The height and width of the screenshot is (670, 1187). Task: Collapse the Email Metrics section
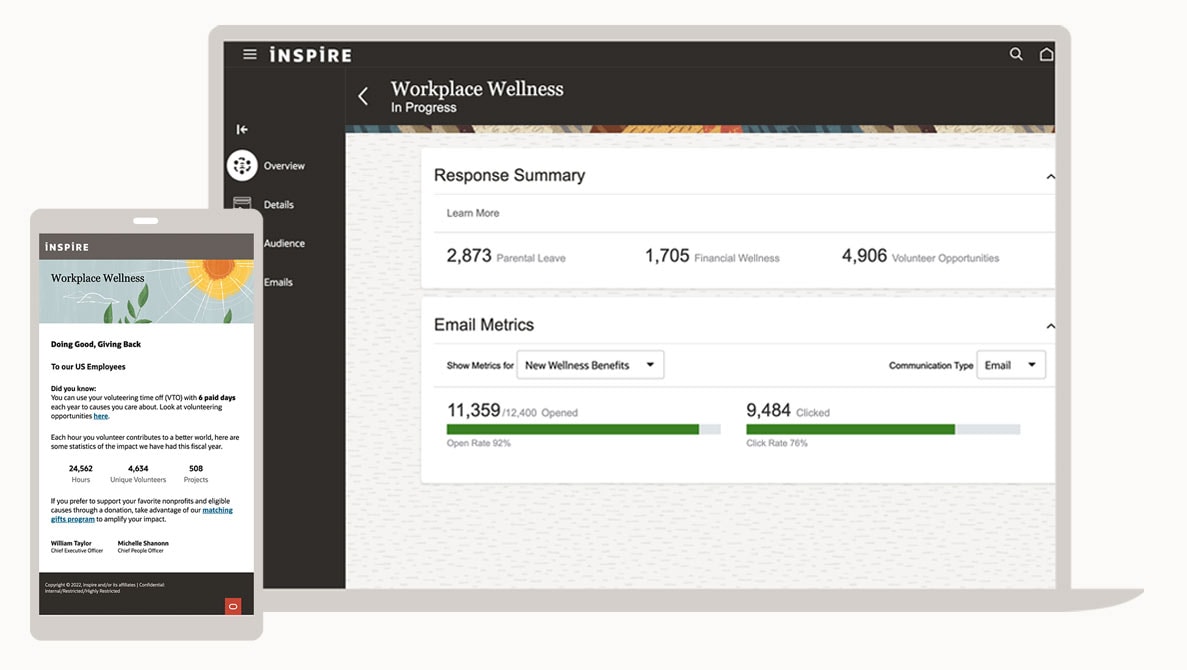(x=1050, y=326)
